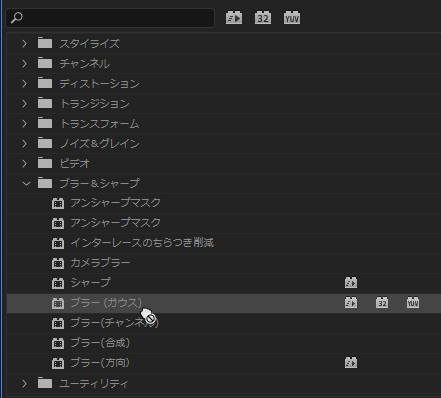This screenshot has width=441, height=398.
Task: Select the カメラブラー effect name
Action: click(100, 263)
